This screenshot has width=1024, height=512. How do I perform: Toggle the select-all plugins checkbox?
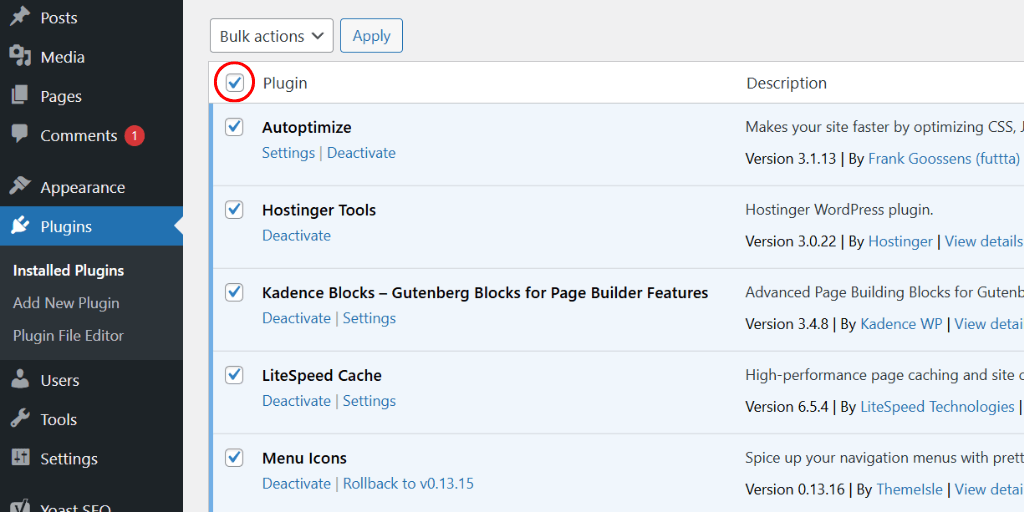tap(234, 83)
